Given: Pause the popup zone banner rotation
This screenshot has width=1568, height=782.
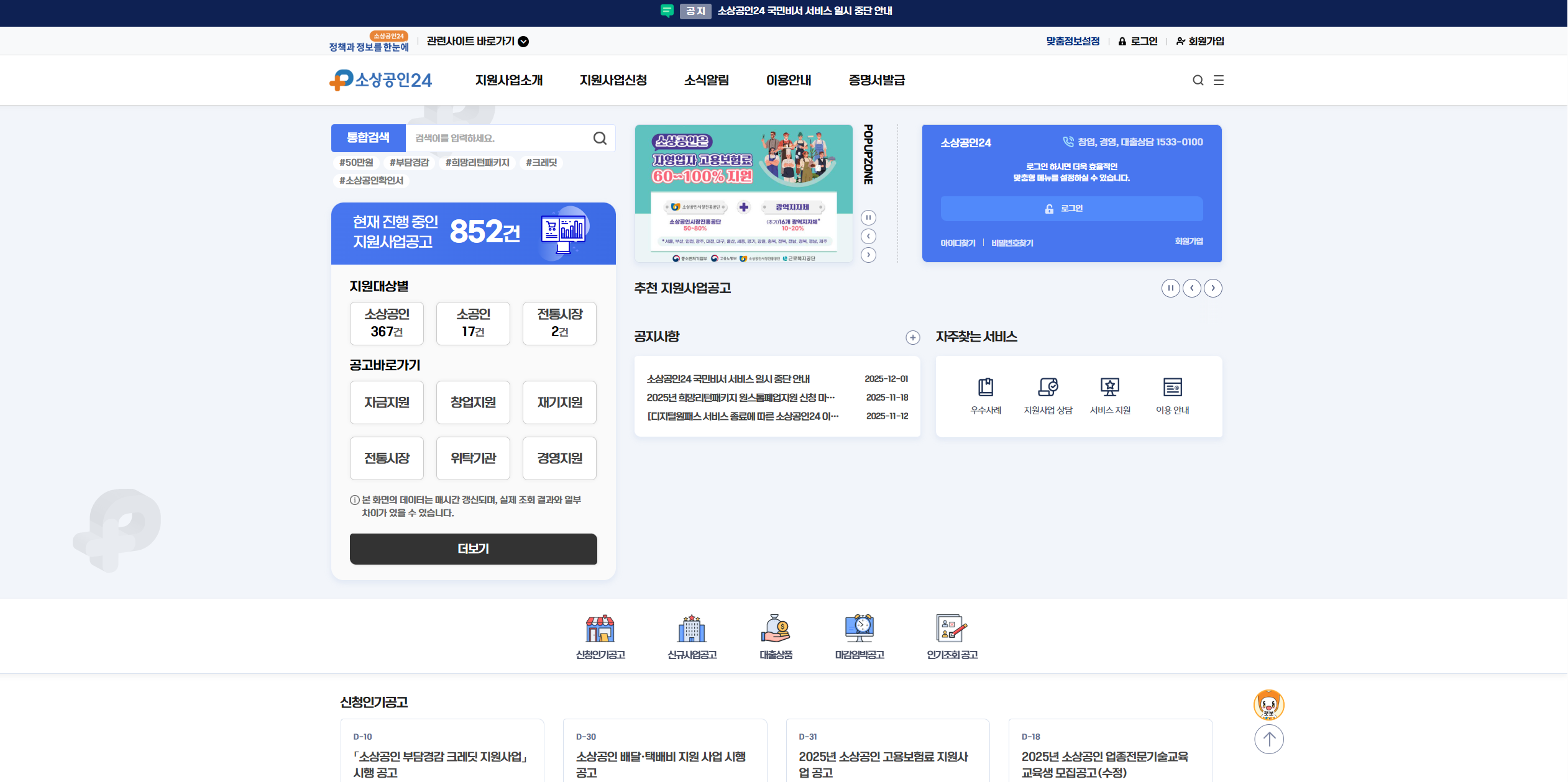Looking at the screenshot, I should tap(868, 217).
